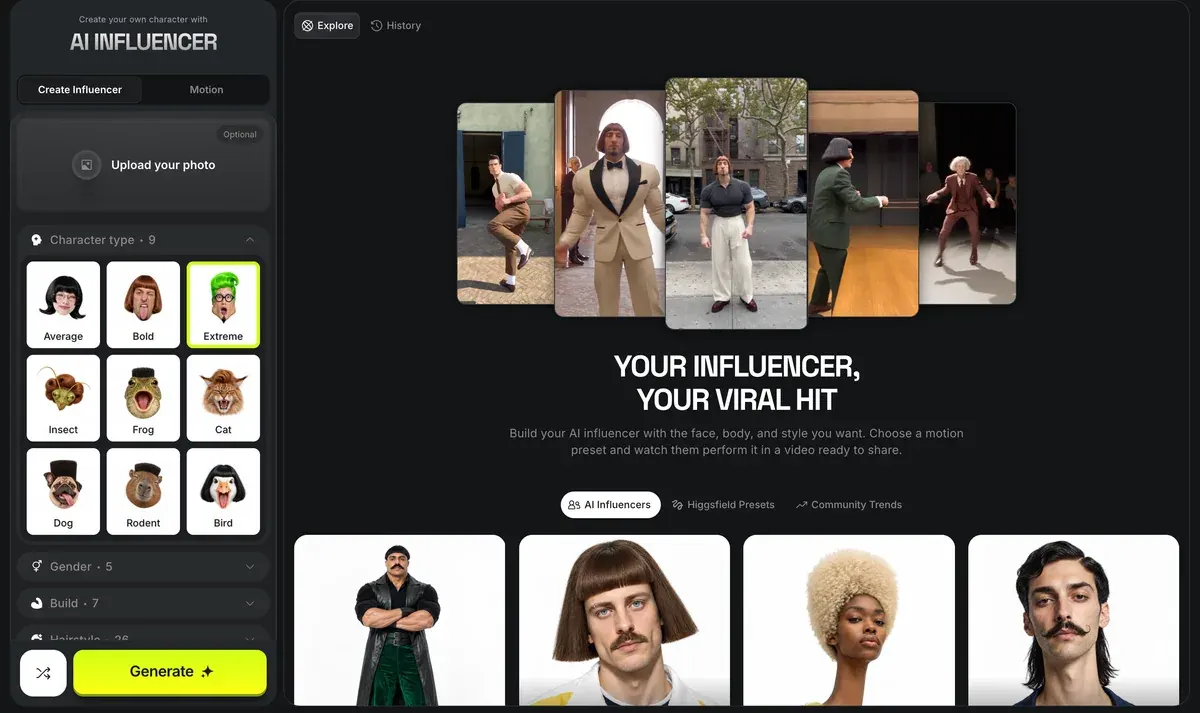The height and width of the screenshot is (713, 1200).
Task: Open the white-haired dancer carousel video
Action: pyautogui.click(x=967, y=203)
